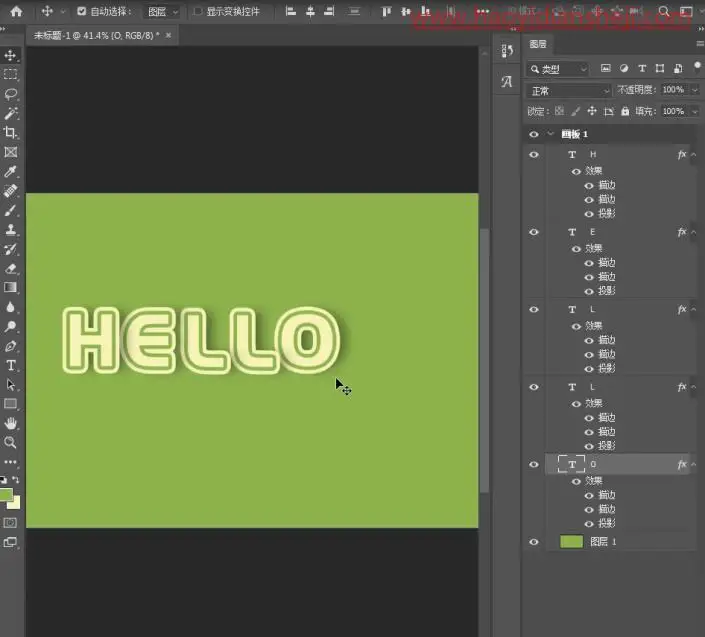The width and height of the screenshot is (705, 637).
Task: Select the Pen tool
Action: click(10, 346)
